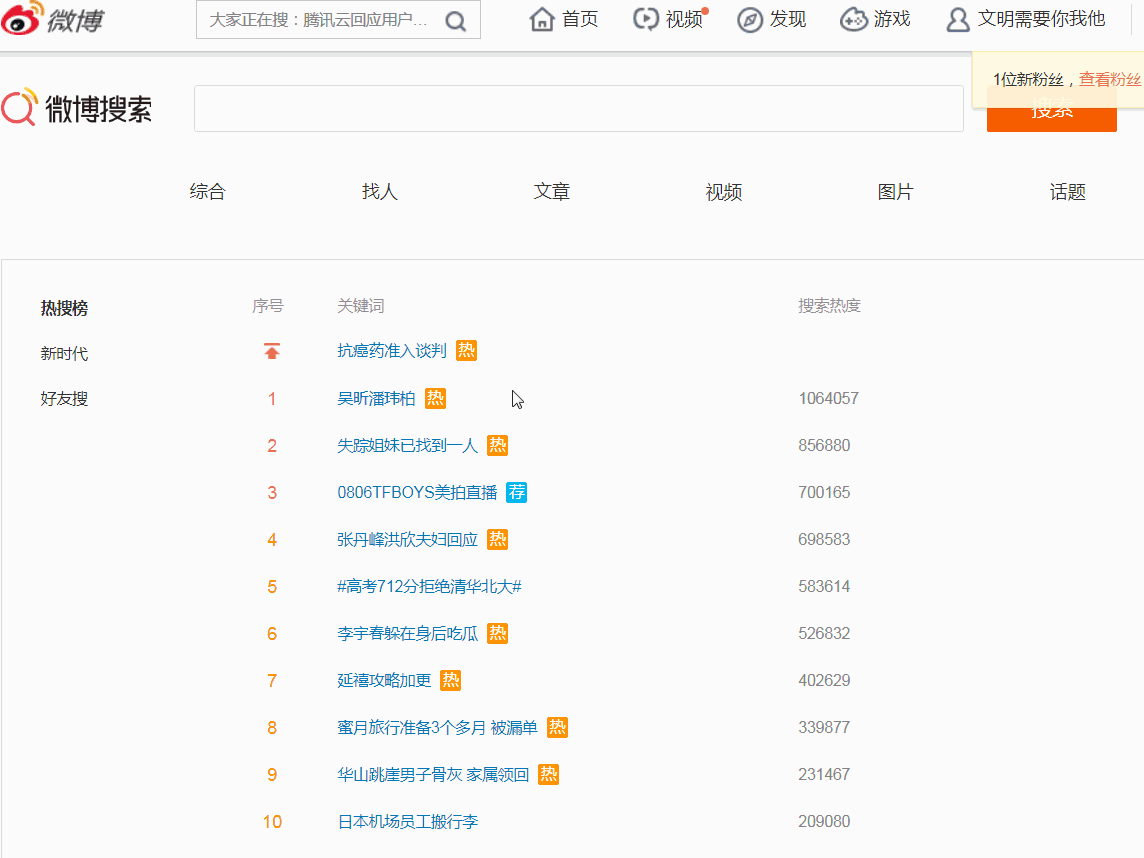Open 张丹峰洪欣夫妇回应 topic
1144x858 pixels.
click(407, 539)
